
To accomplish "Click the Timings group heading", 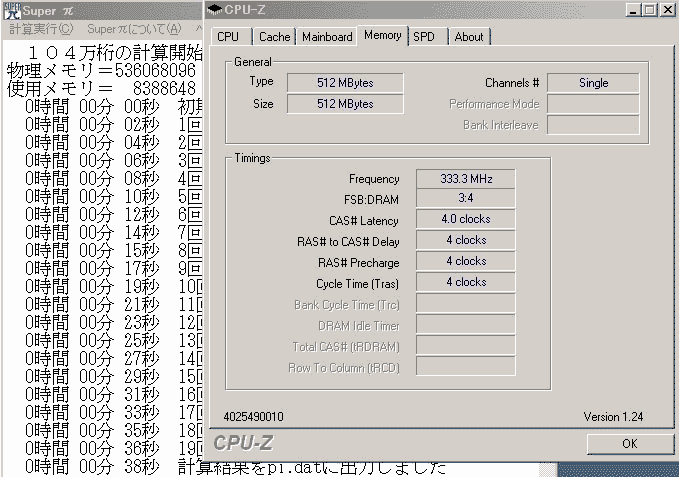I will coord(252,158).
